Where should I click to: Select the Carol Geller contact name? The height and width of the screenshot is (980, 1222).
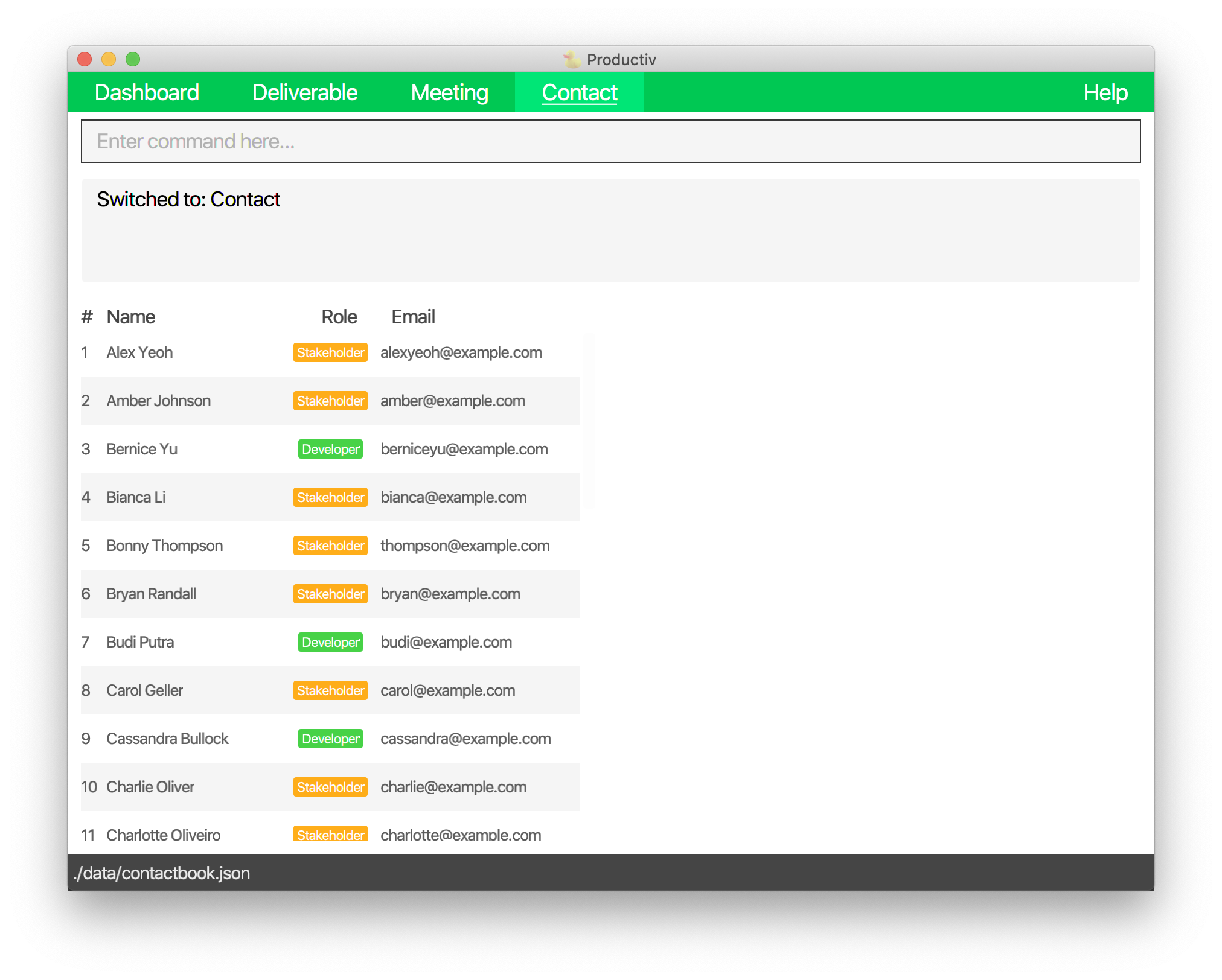(144, 690)
